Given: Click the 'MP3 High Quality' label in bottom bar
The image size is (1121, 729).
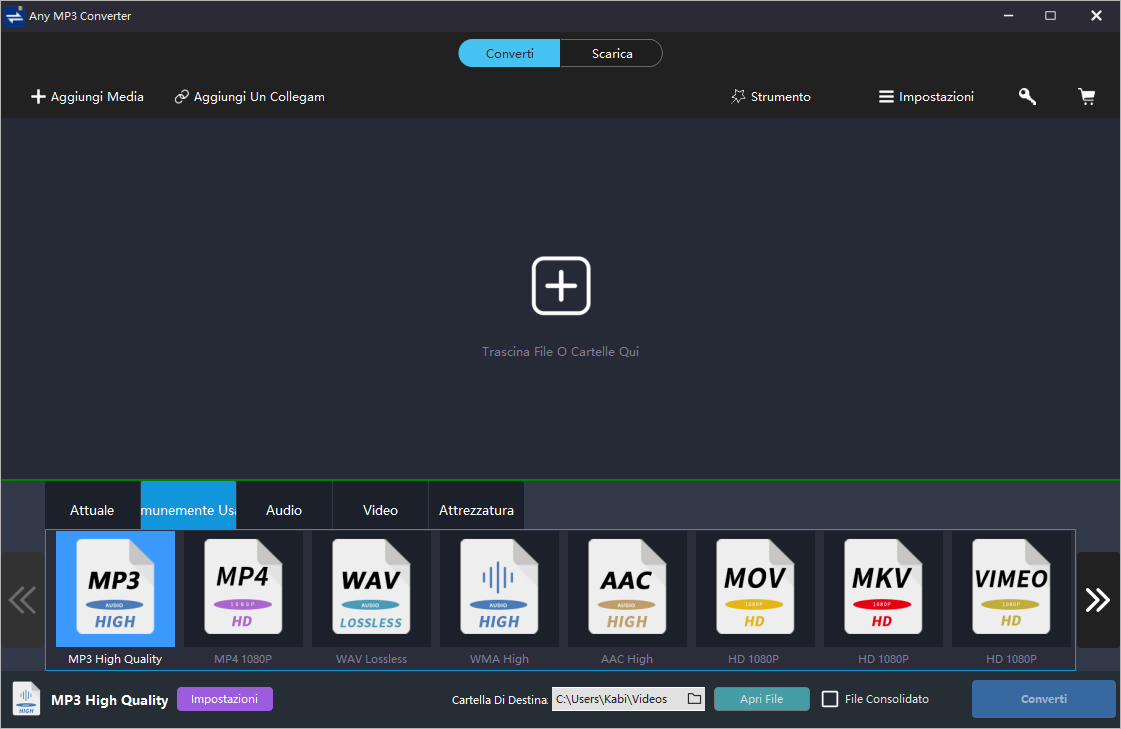Looking at the screenshot, I should [x=109, y=700].
